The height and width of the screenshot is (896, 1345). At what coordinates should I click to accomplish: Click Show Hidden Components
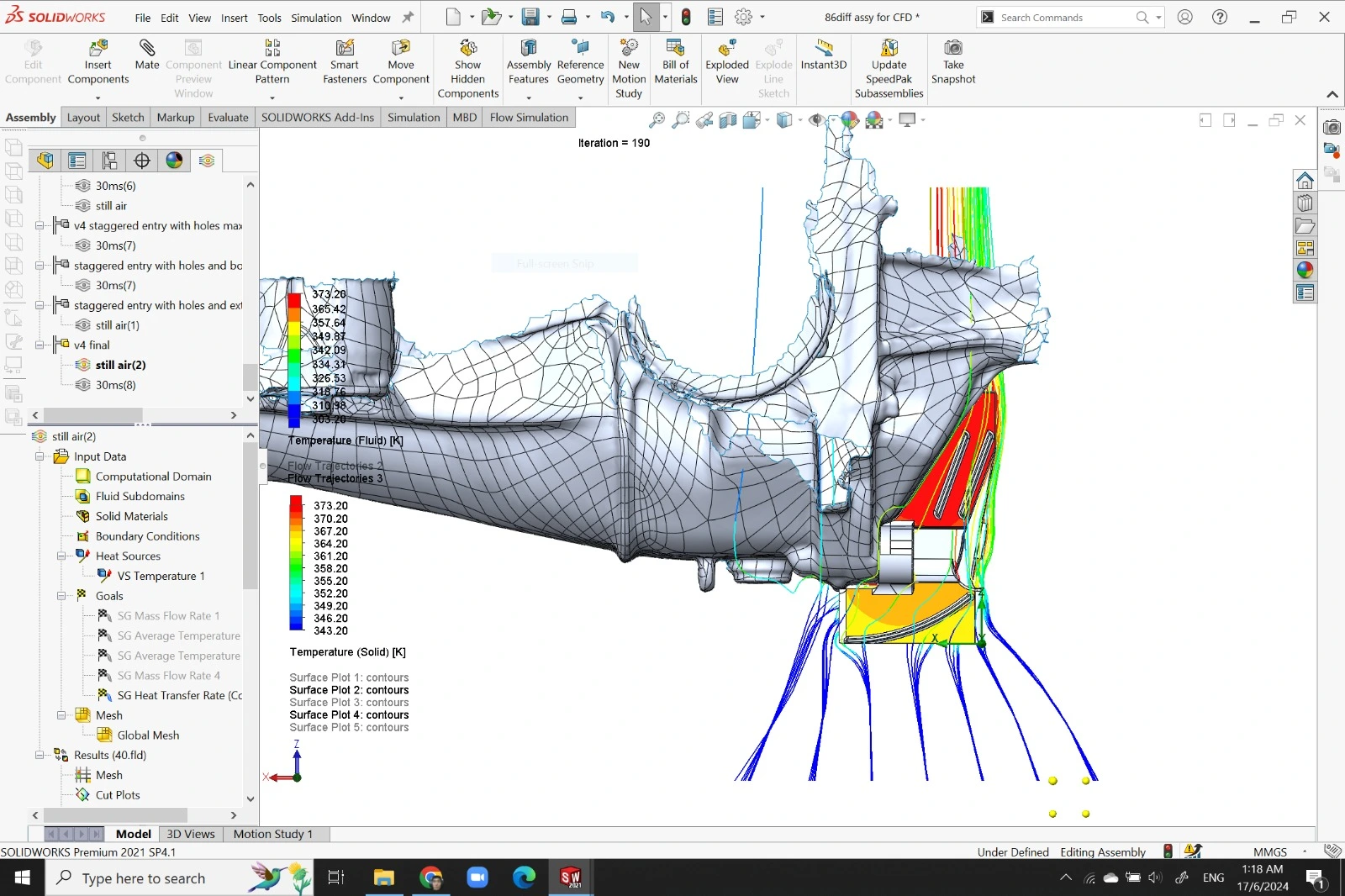click(468, 69)
